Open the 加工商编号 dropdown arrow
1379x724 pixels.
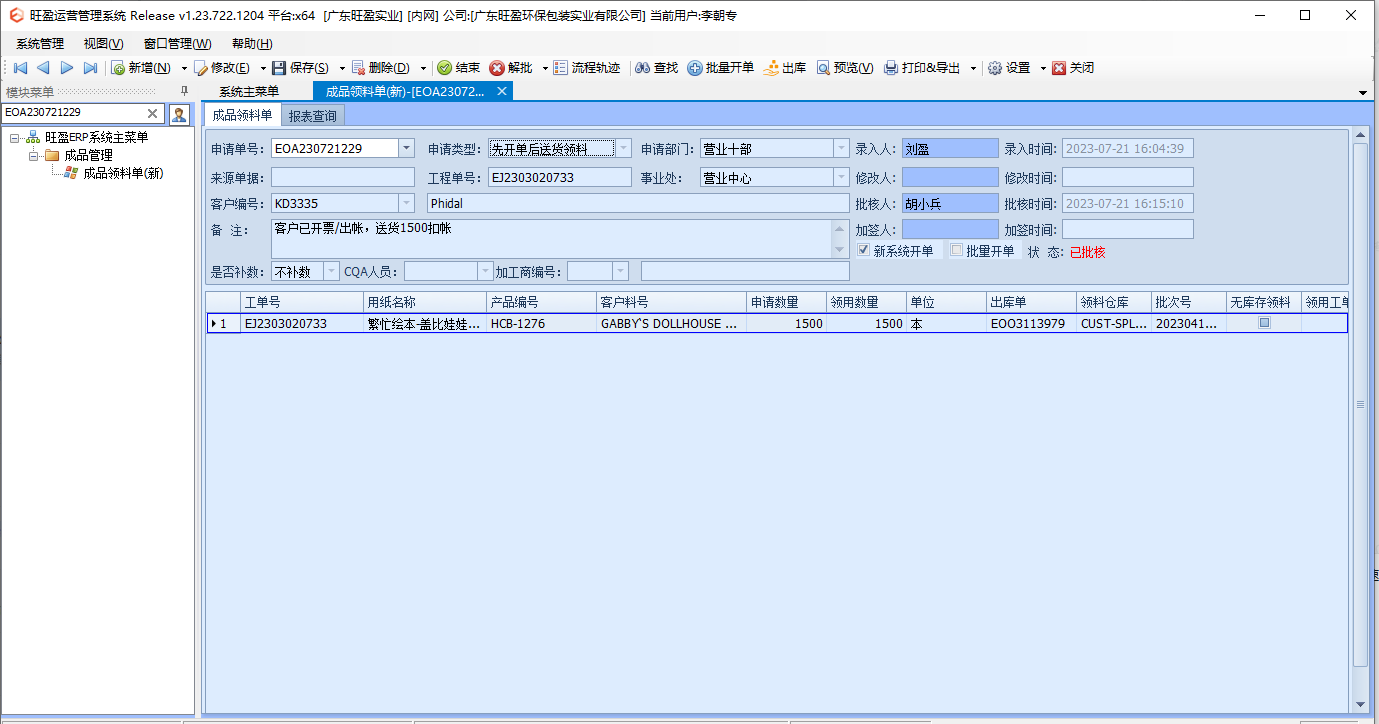621,272
